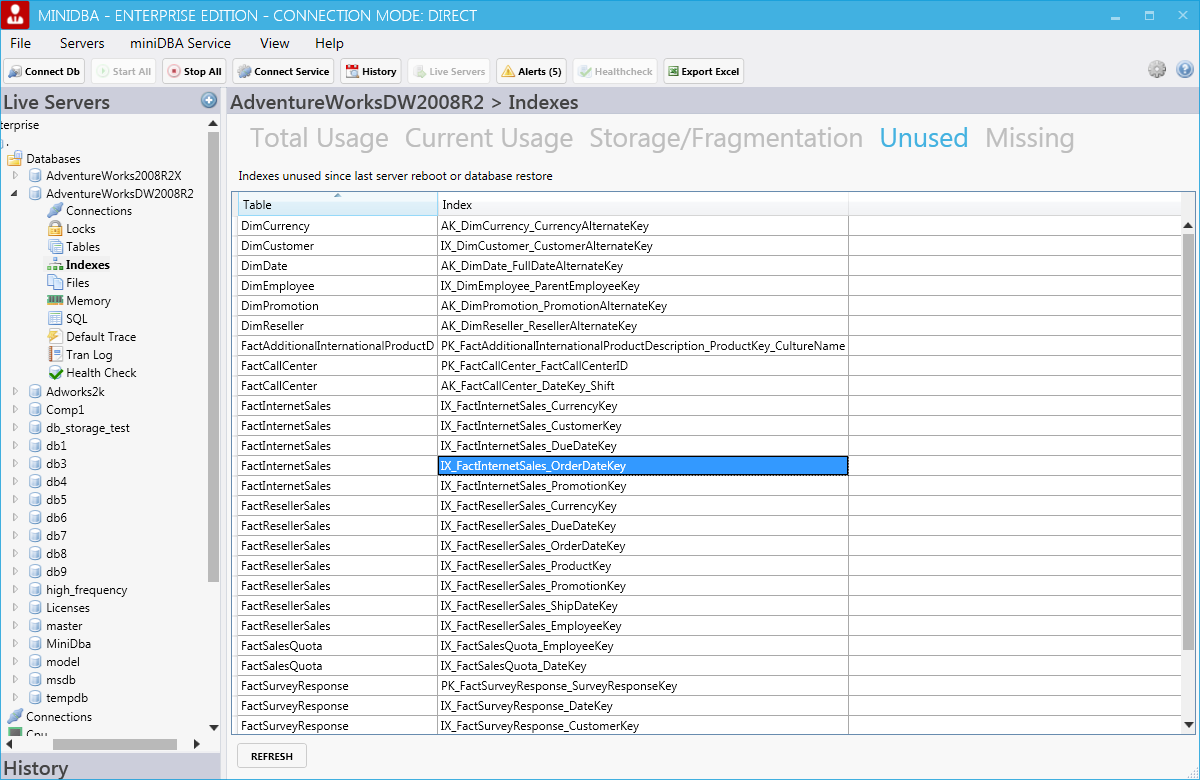Click the server tree horizontal scrollbar thumb
The height and width of the screenshot is (780, 1200).
pyautogui.click(x=115, y=744)
